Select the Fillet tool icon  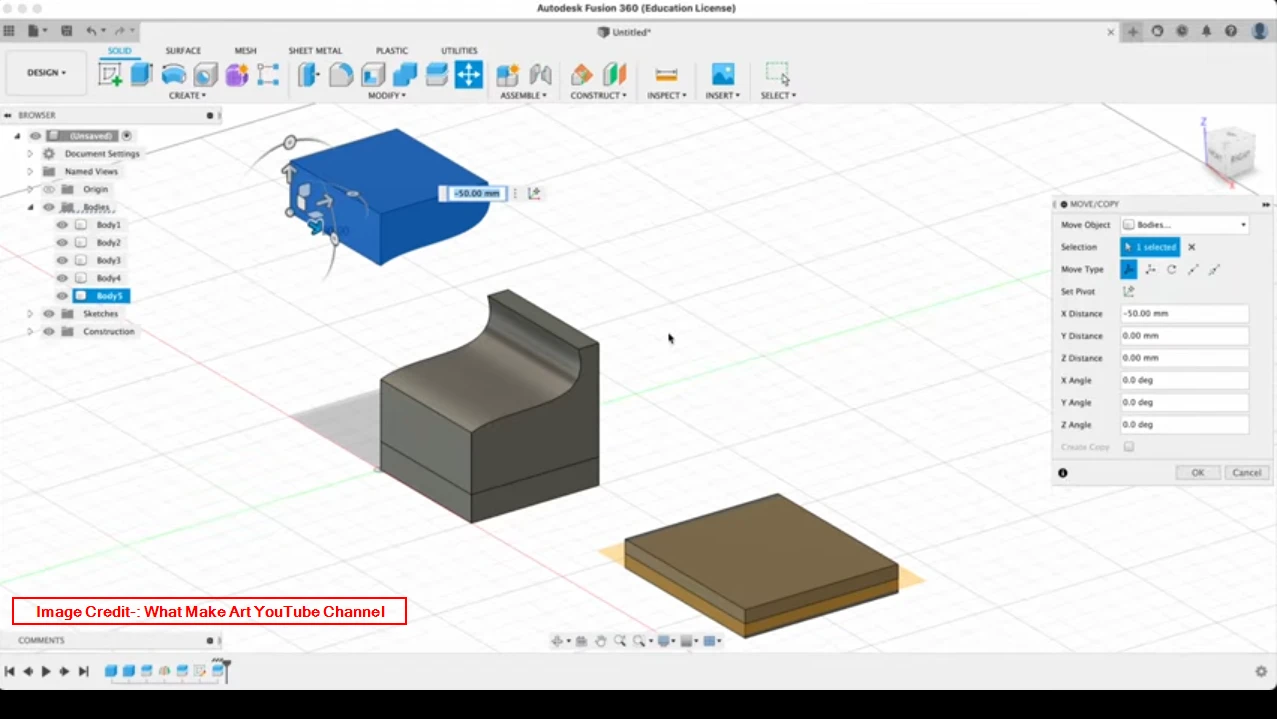tap(341, 74)
